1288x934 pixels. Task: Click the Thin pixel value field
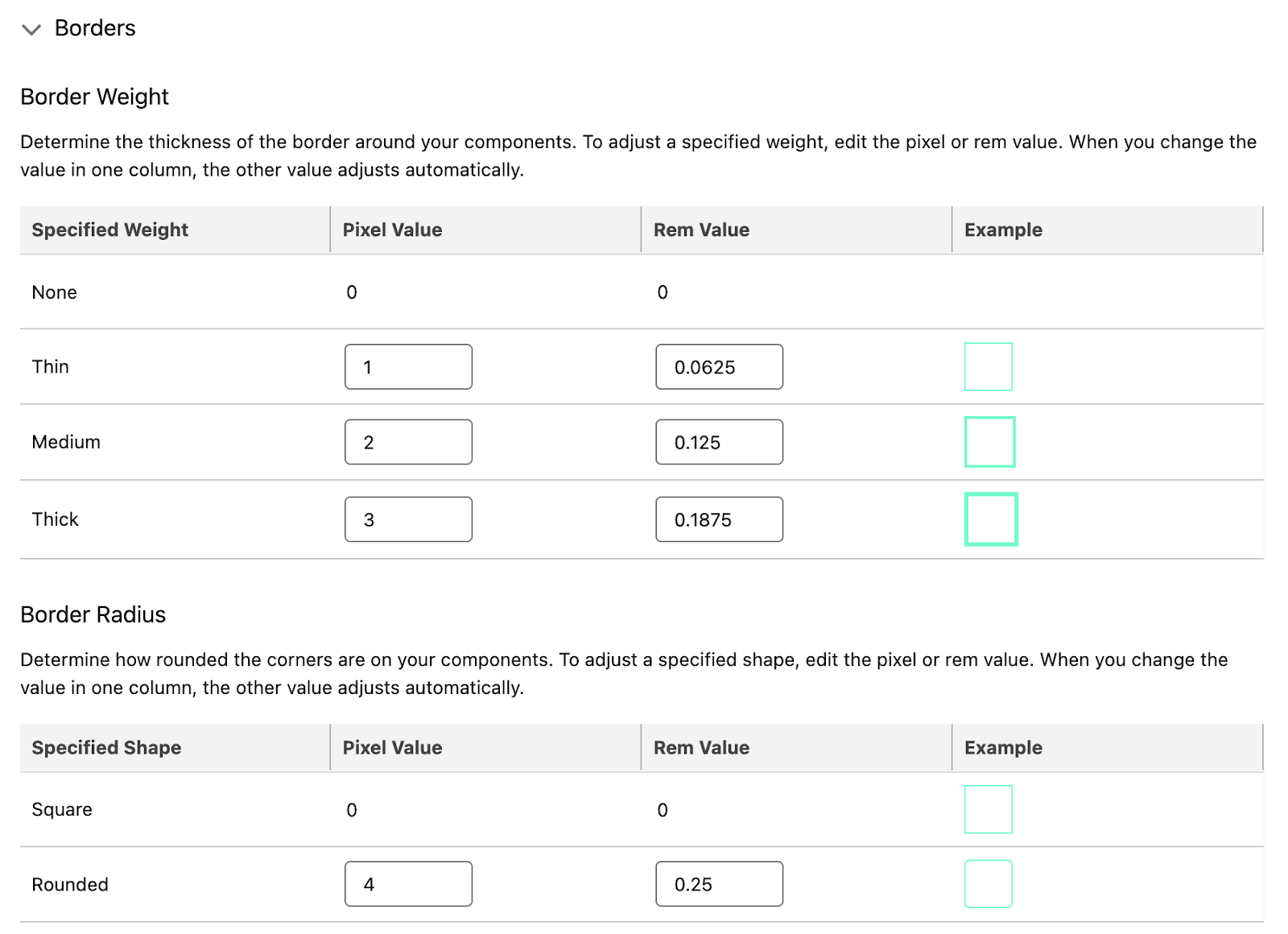pyautogui.click(x=408, y=367)
